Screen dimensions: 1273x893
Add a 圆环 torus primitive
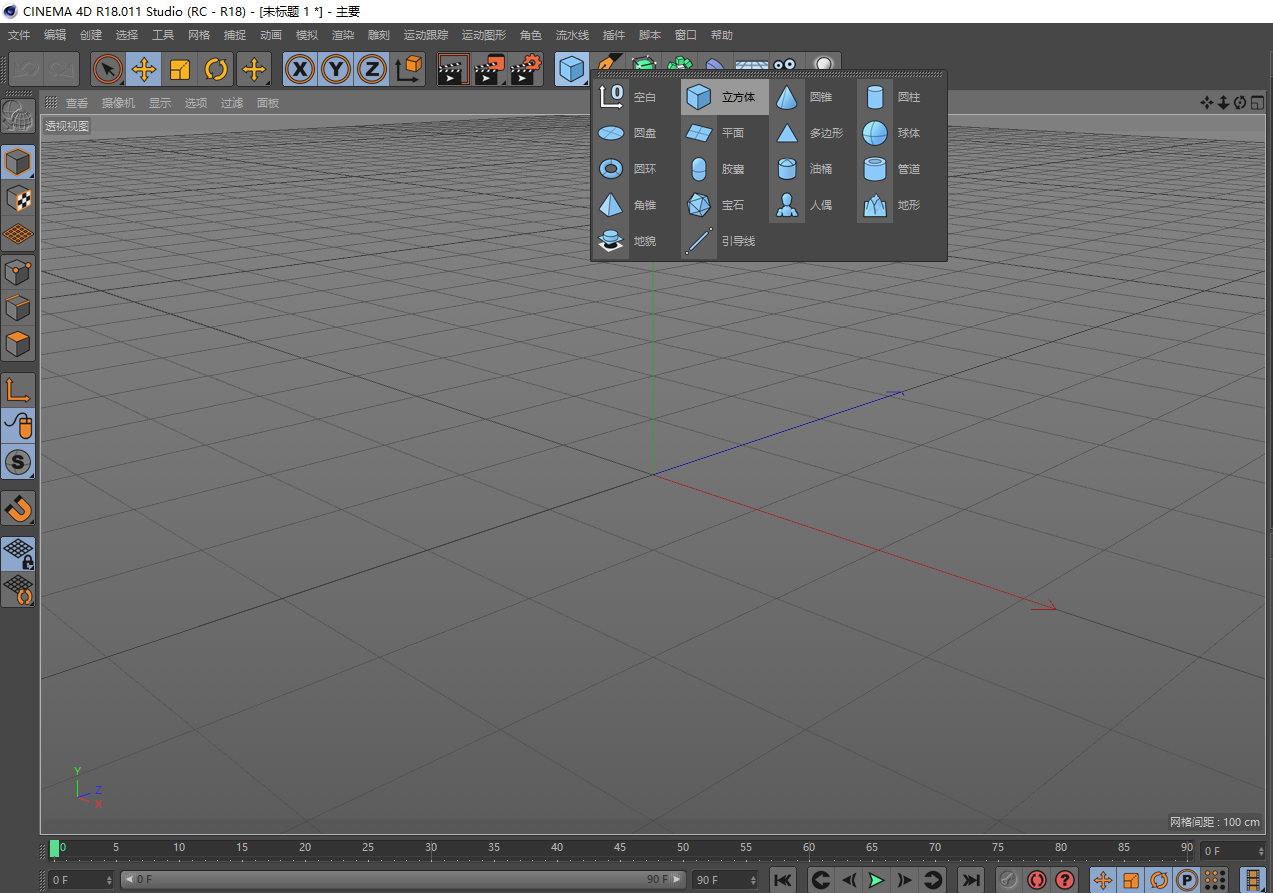(636, 169)
